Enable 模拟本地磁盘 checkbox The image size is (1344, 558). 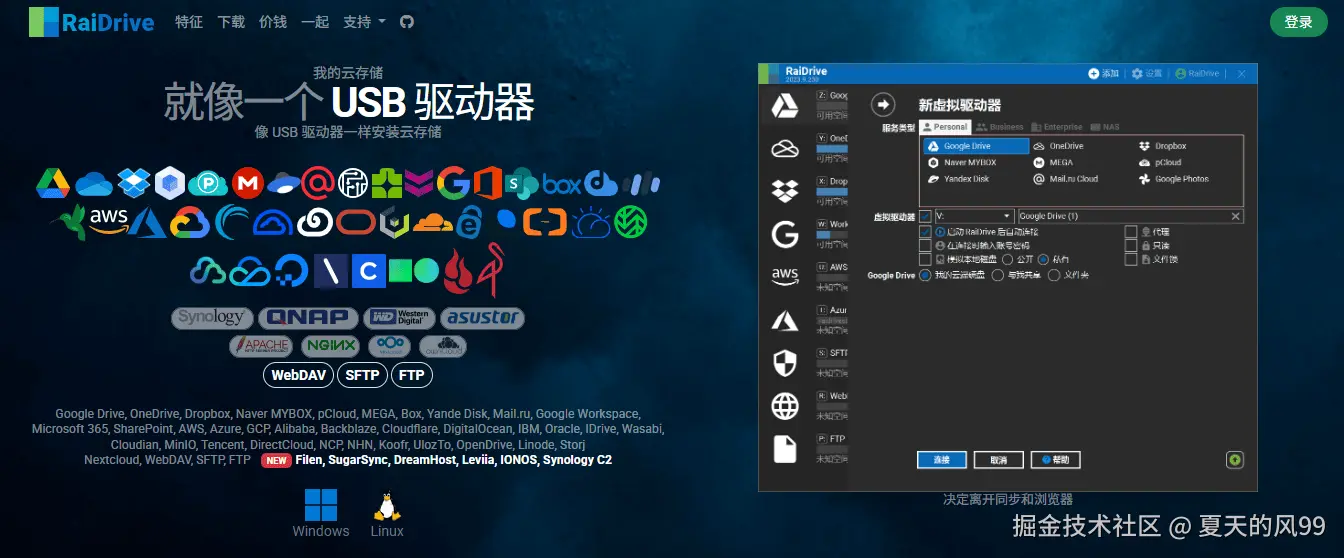coord(925,259)
